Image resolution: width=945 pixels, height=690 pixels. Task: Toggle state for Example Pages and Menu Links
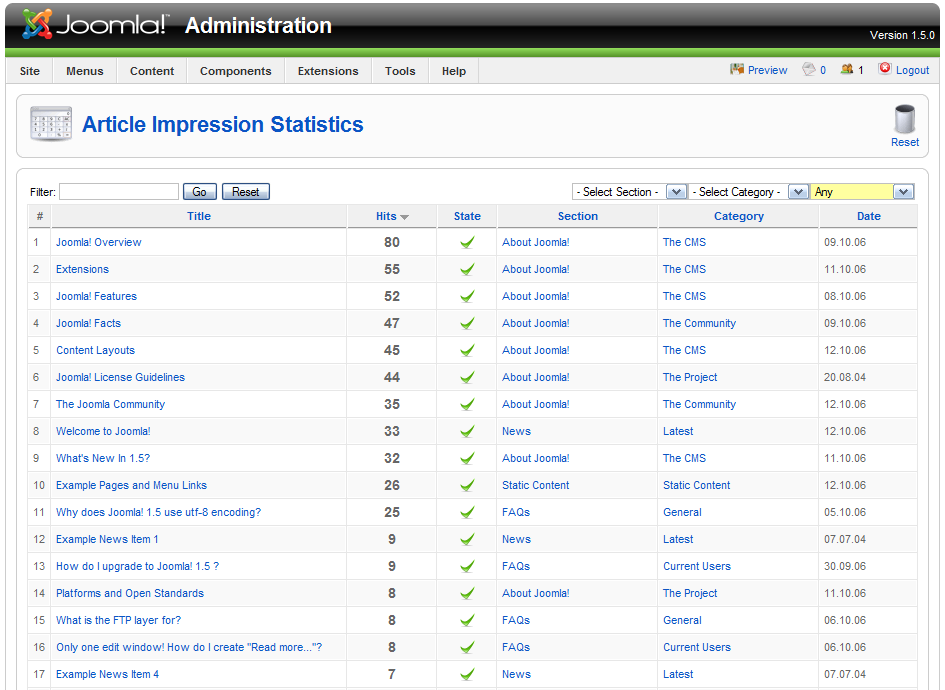click(x=467, y=485)
